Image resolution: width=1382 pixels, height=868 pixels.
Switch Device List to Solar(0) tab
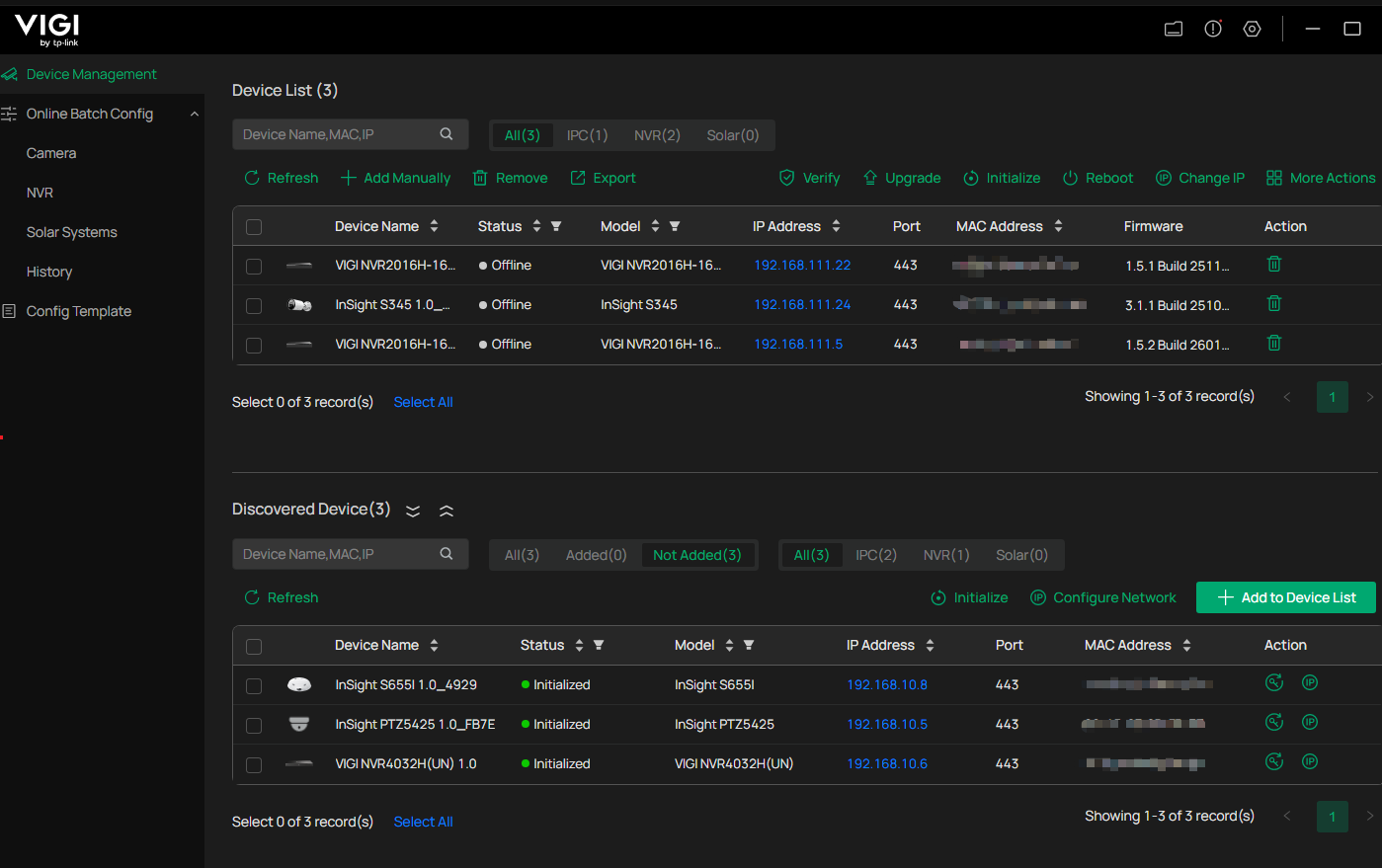[733, 135]
